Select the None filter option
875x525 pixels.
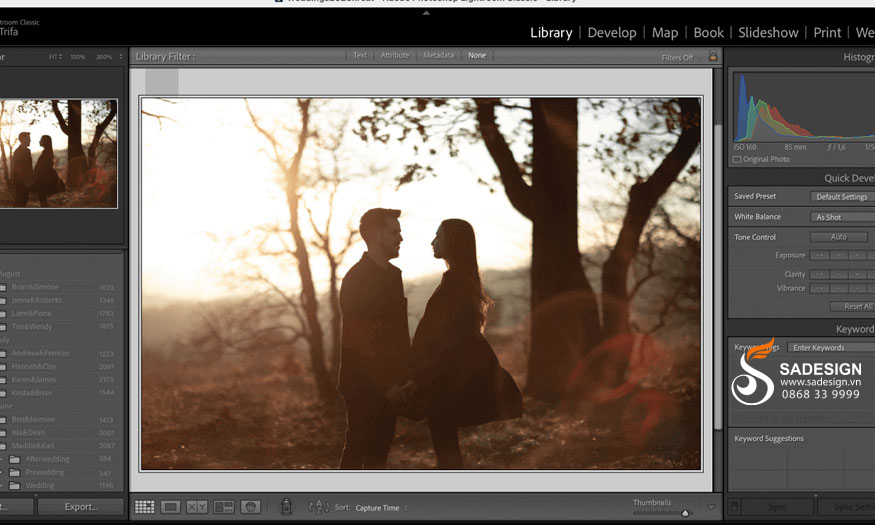477,56
